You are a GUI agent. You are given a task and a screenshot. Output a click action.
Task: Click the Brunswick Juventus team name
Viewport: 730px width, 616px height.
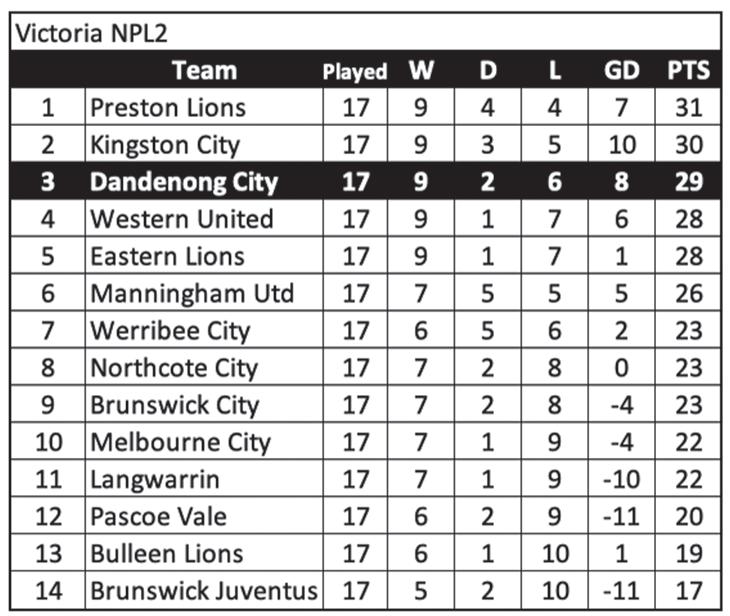pos(204,591)
